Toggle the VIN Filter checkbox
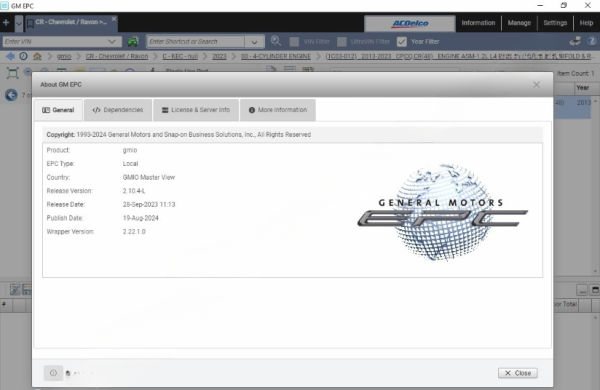 pos(294,42)
